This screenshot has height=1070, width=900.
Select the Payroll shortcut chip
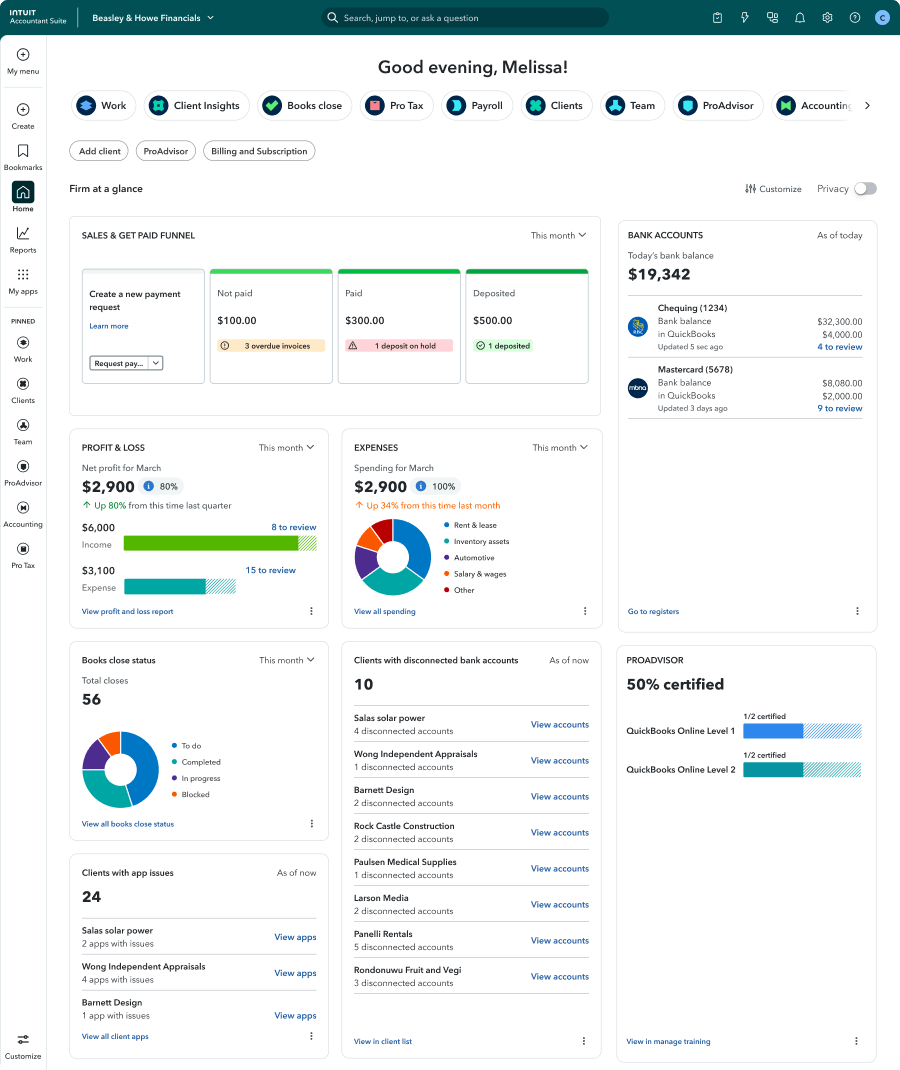[477, 105]
